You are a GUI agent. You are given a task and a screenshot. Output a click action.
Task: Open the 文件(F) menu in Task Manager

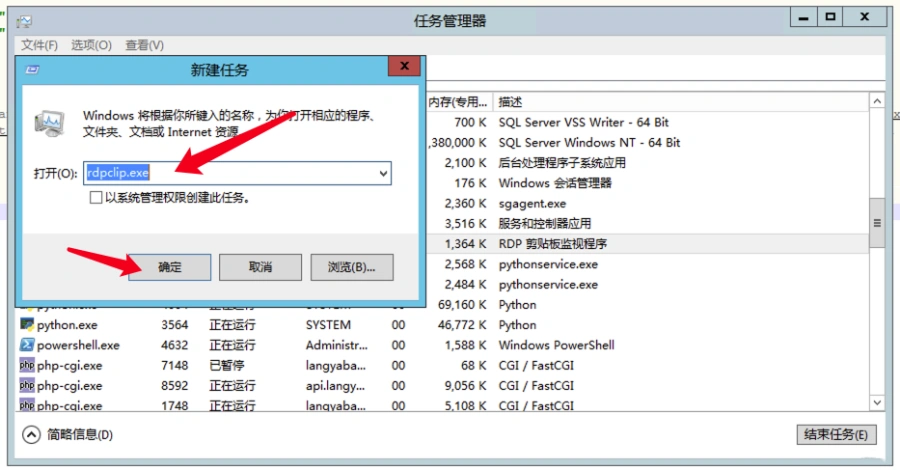pos(39,45)
